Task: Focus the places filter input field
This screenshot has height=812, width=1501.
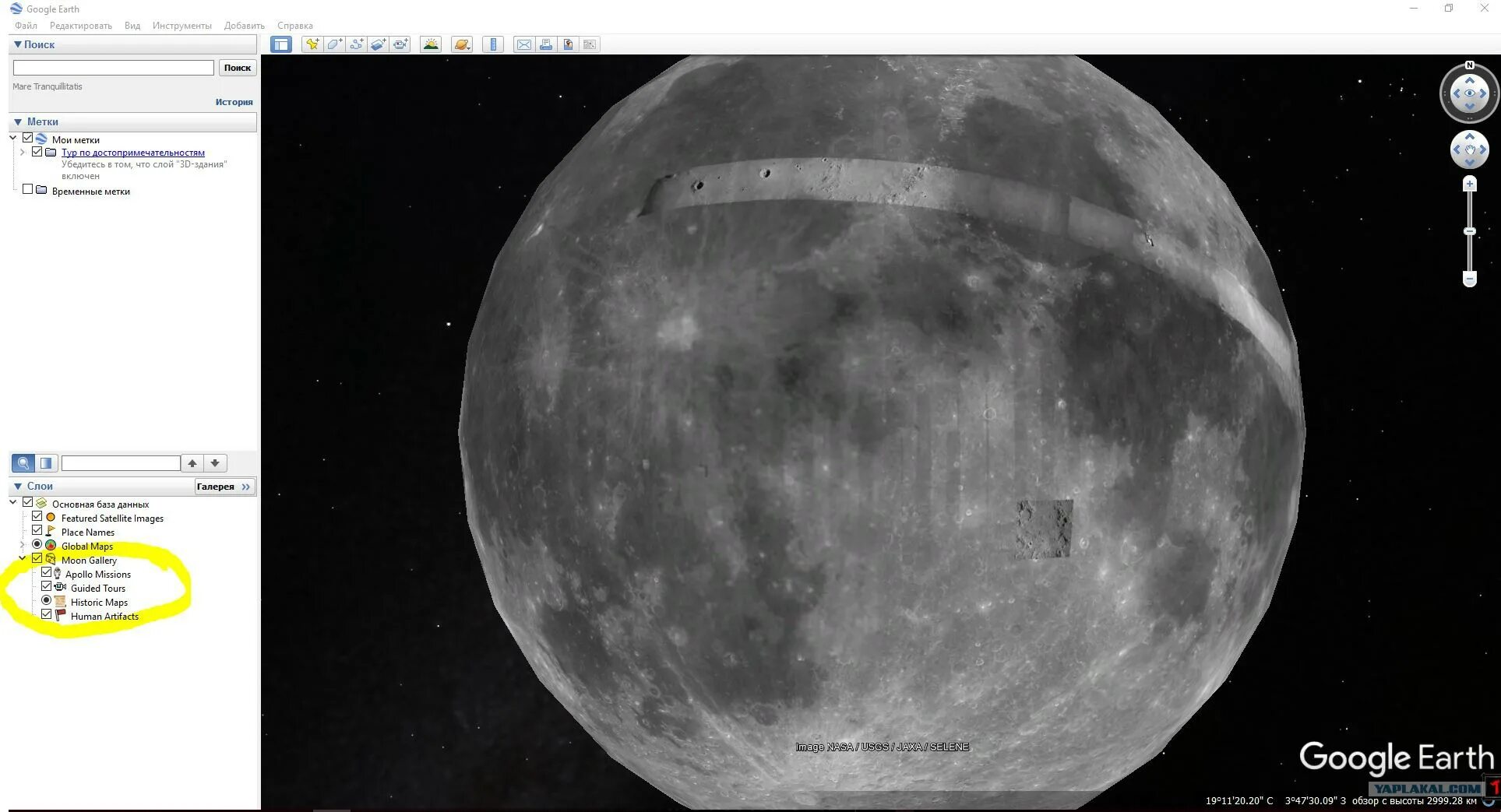Action: point(121,463)
